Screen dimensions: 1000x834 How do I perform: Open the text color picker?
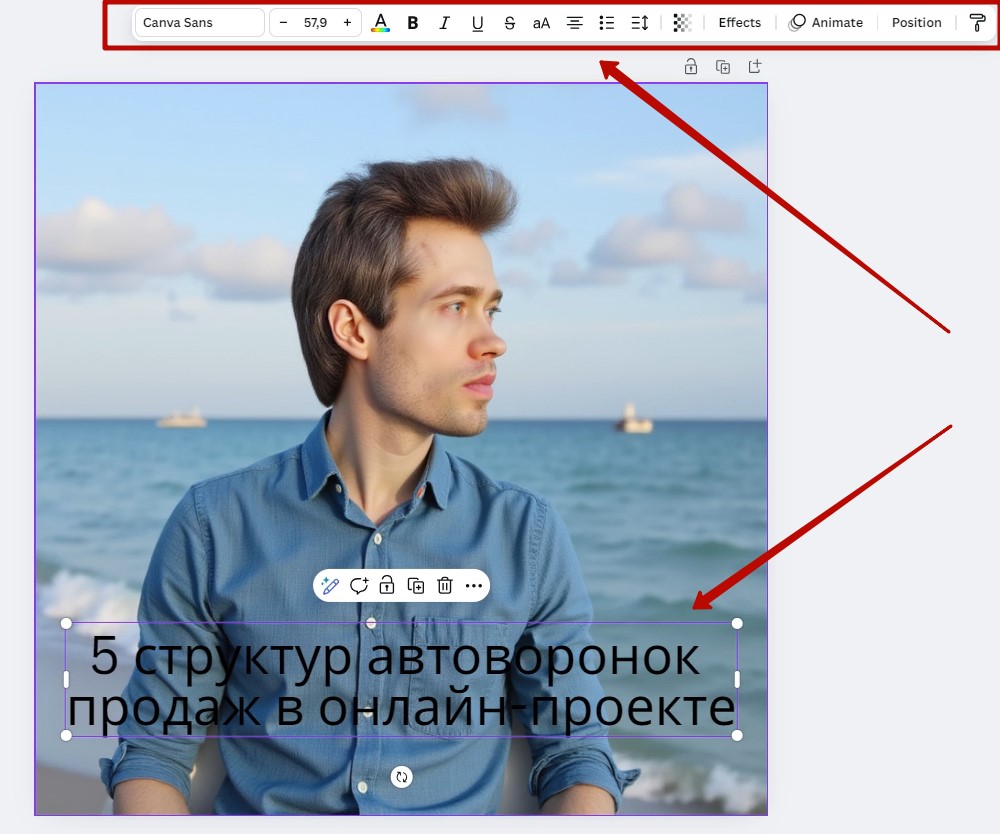tap(380, 23)
